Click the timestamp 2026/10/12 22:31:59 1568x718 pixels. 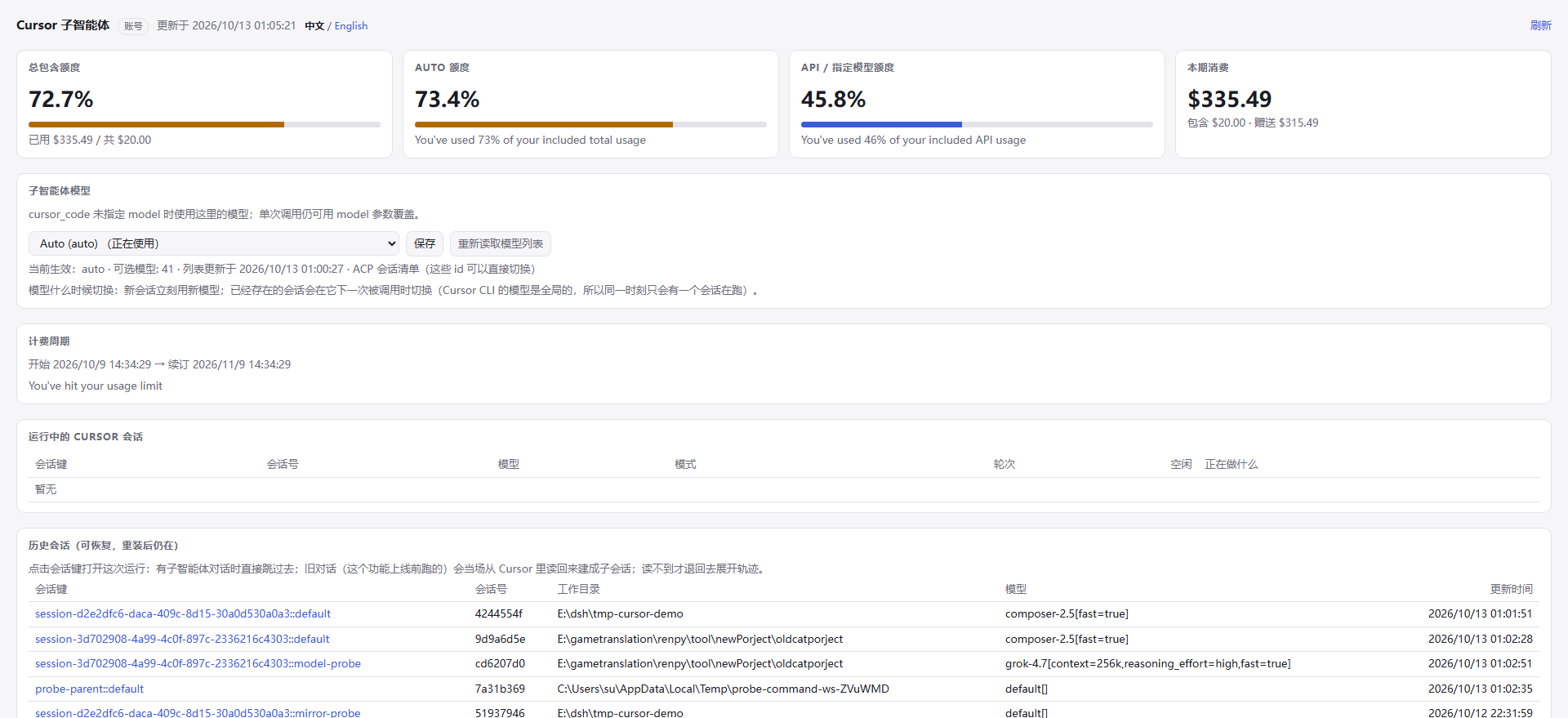click(x=1481, y=712)
